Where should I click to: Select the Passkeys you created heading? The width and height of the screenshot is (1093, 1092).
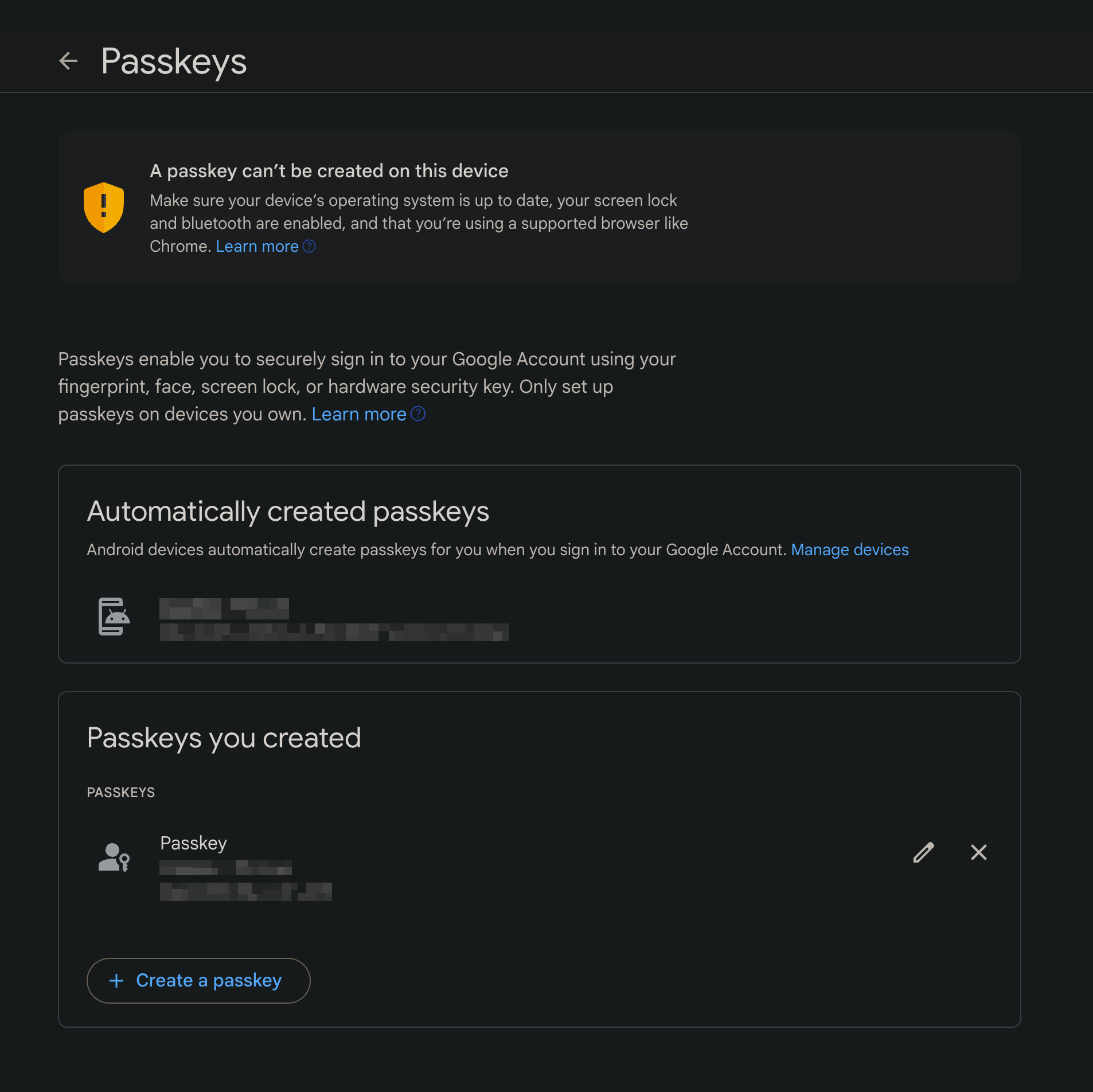[x=224, y=738]
